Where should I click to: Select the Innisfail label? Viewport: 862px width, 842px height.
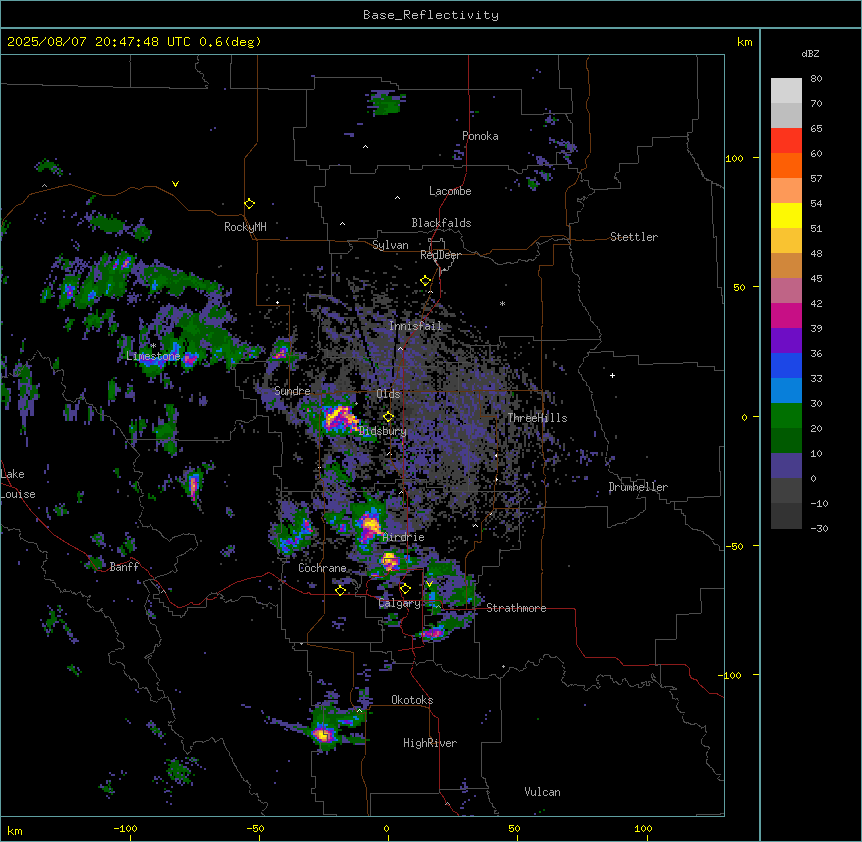[x=416, y=326]
